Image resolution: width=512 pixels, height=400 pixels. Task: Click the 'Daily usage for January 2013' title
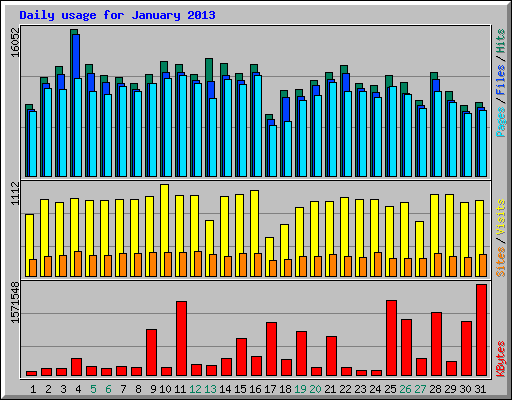tap(117, 15)
